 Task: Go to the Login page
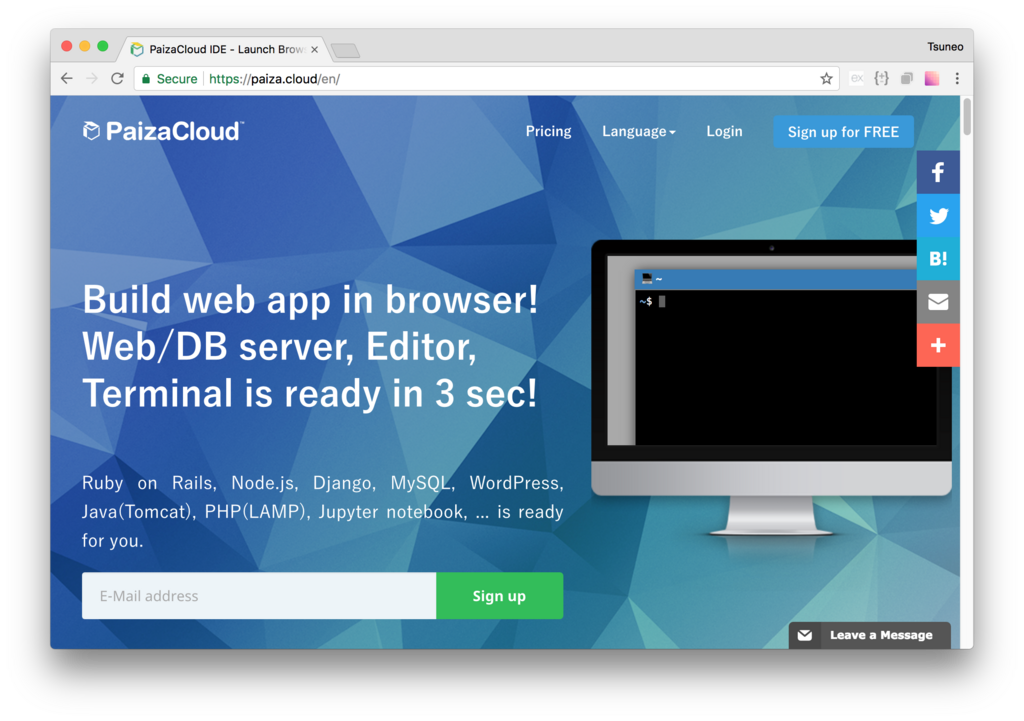(x=724, y=131)
